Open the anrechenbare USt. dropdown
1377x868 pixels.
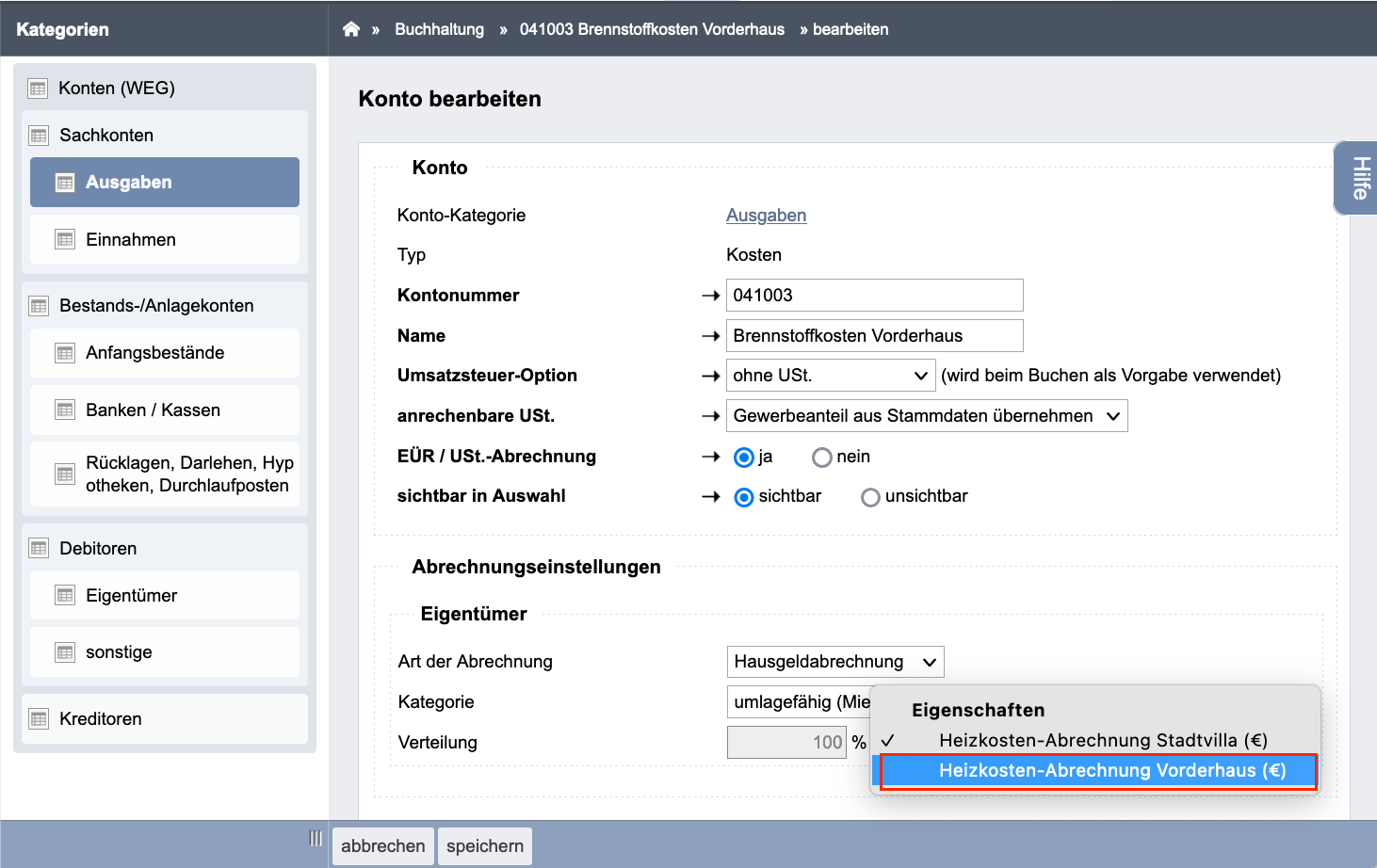927,416
